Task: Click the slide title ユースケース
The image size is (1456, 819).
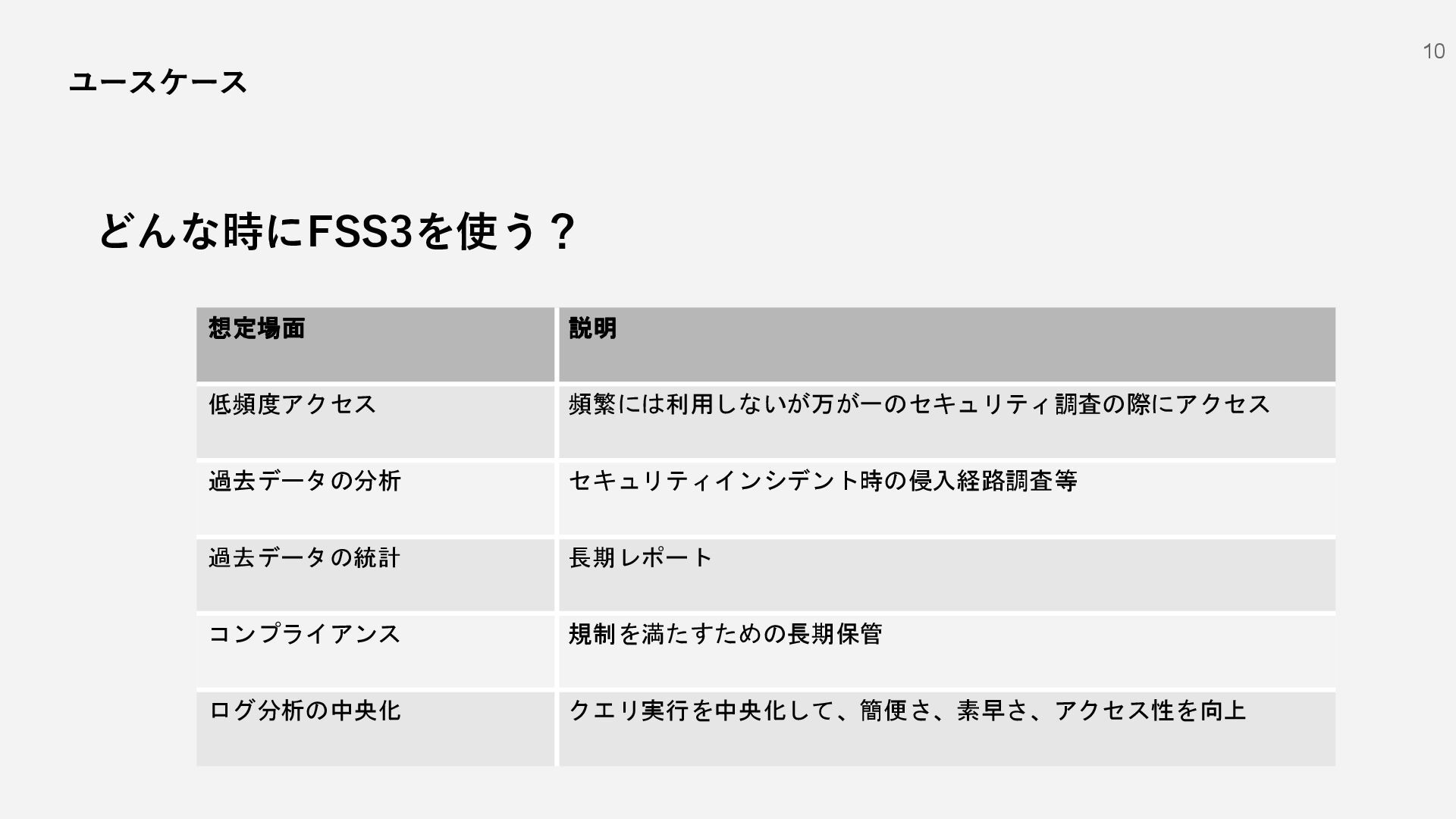Action: point(158,82)
